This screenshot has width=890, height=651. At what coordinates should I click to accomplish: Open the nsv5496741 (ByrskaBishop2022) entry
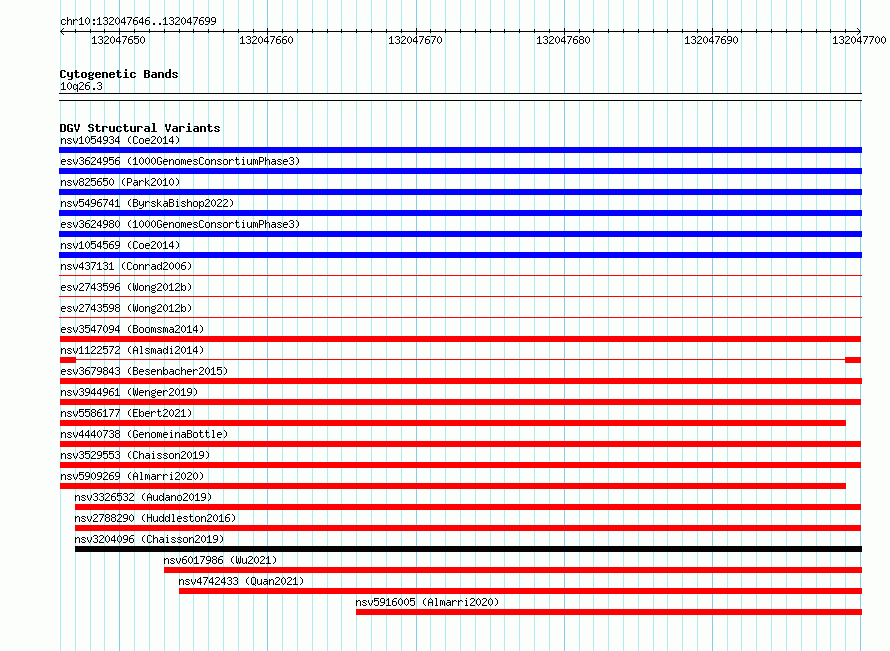point(147,203)
